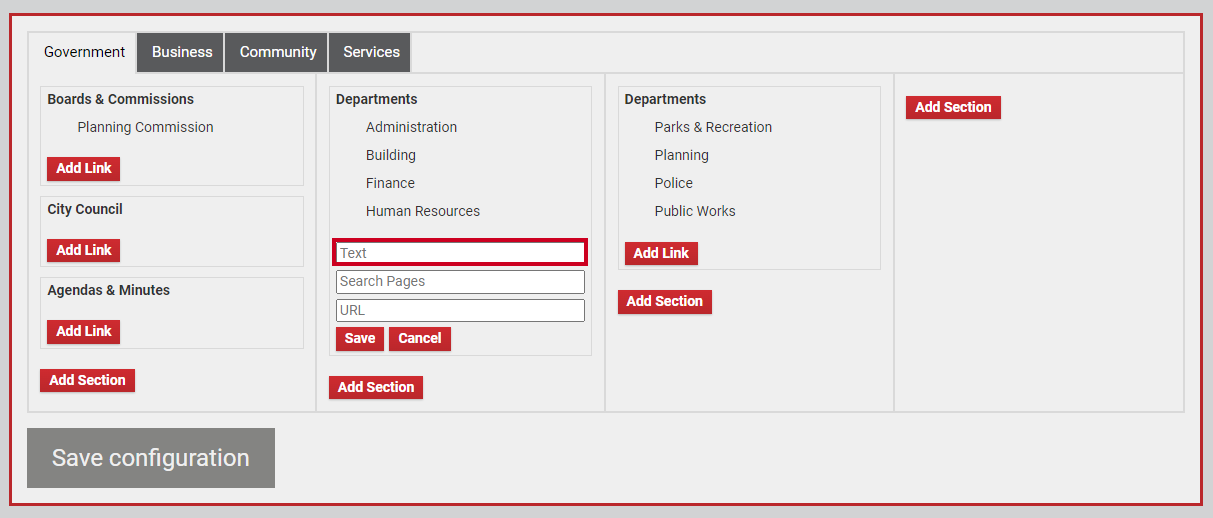This screenshot has height=518, width=1213.
Task: Add Link under Parks & Recreation departments list
Action: point(661,253)
